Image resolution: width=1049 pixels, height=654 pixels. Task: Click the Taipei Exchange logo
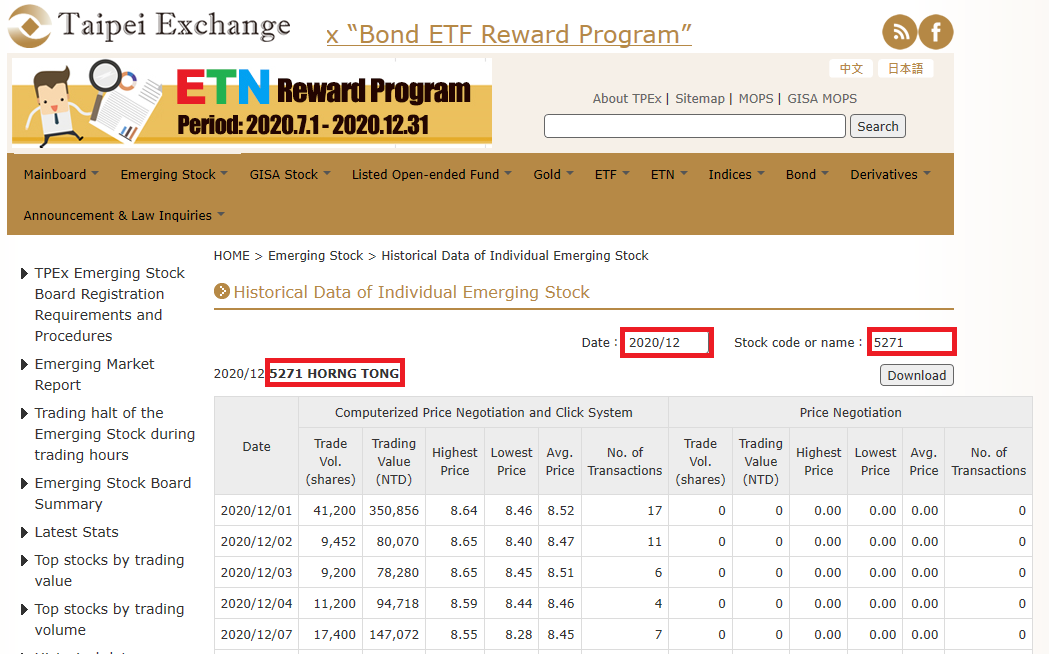150,26
